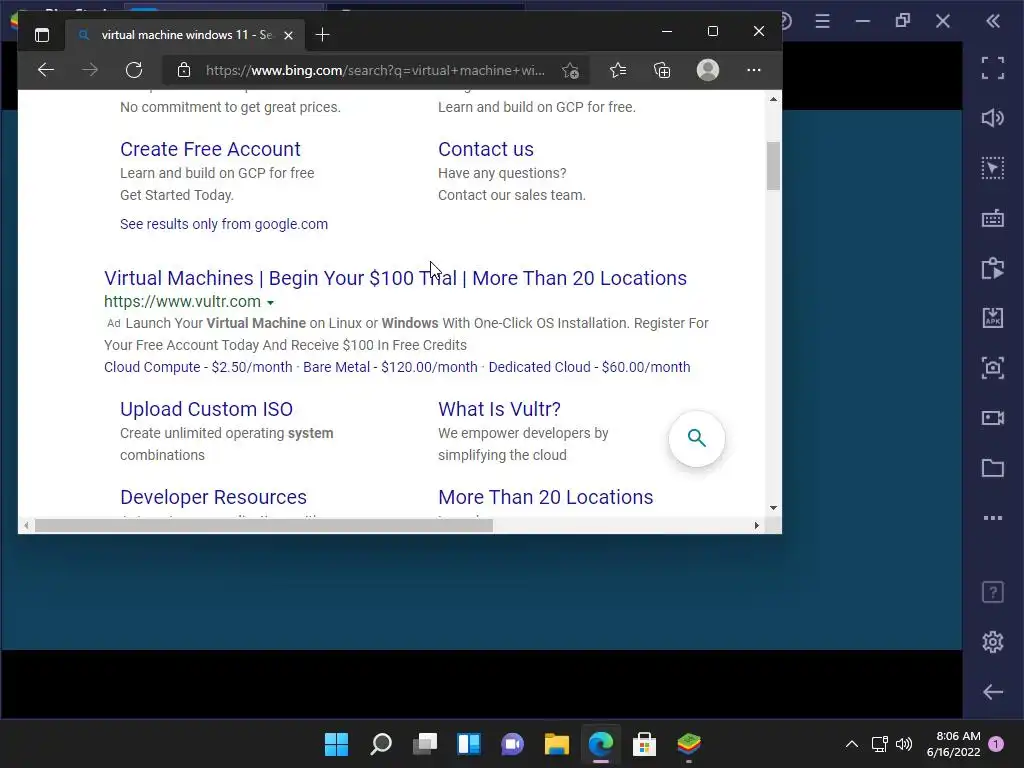
Task: Expand the vultr.com URL dropdown arrow
Action: (270, 302)
